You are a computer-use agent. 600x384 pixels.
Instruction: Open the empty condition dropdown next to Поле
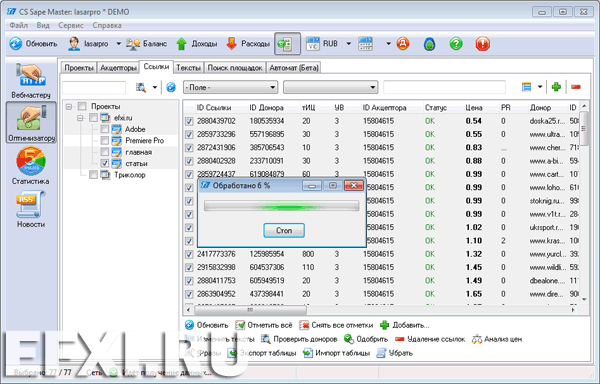pos(331,87)
